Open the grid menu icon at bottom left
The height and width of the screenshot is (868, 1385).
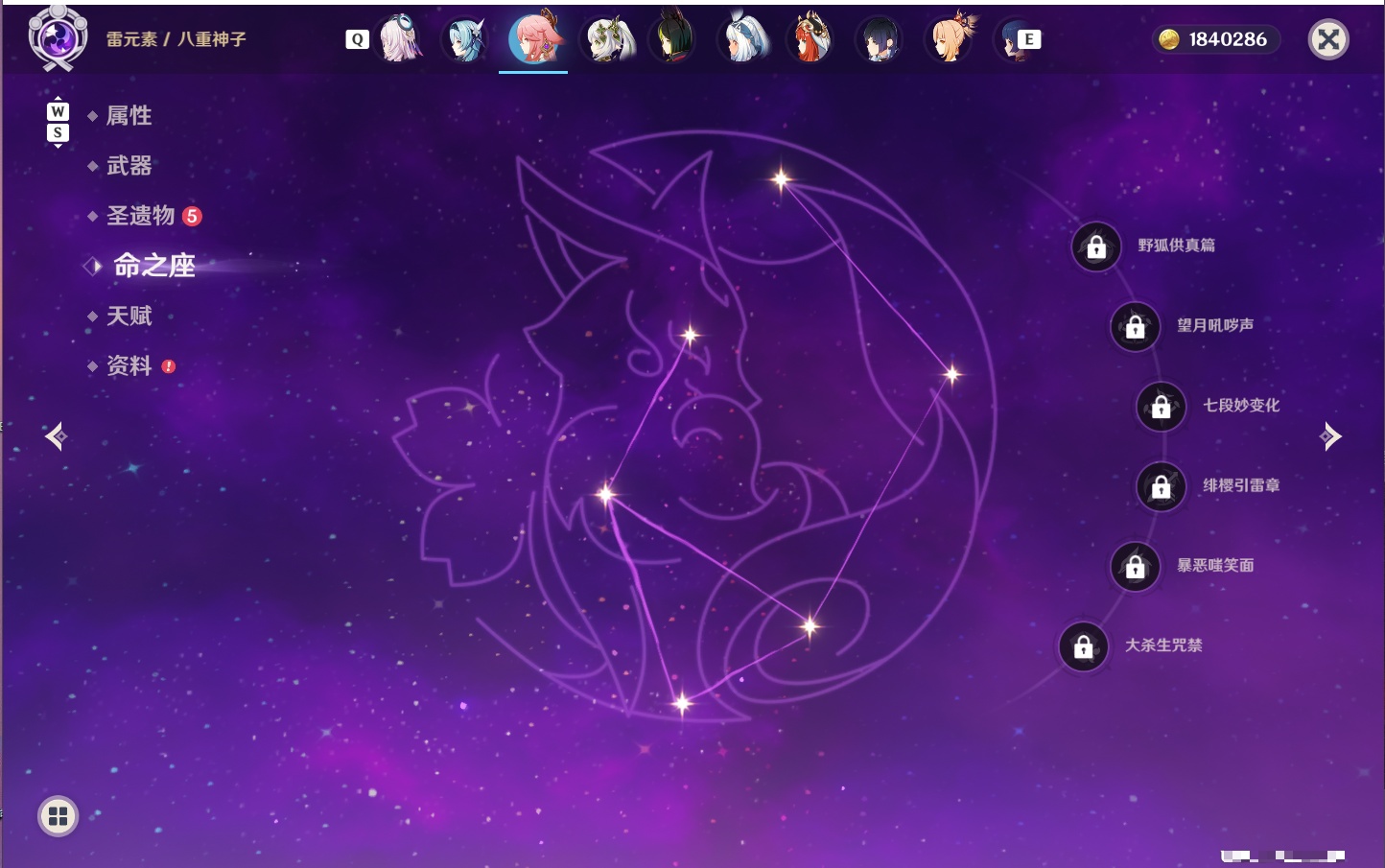click(x=58, y=816)
